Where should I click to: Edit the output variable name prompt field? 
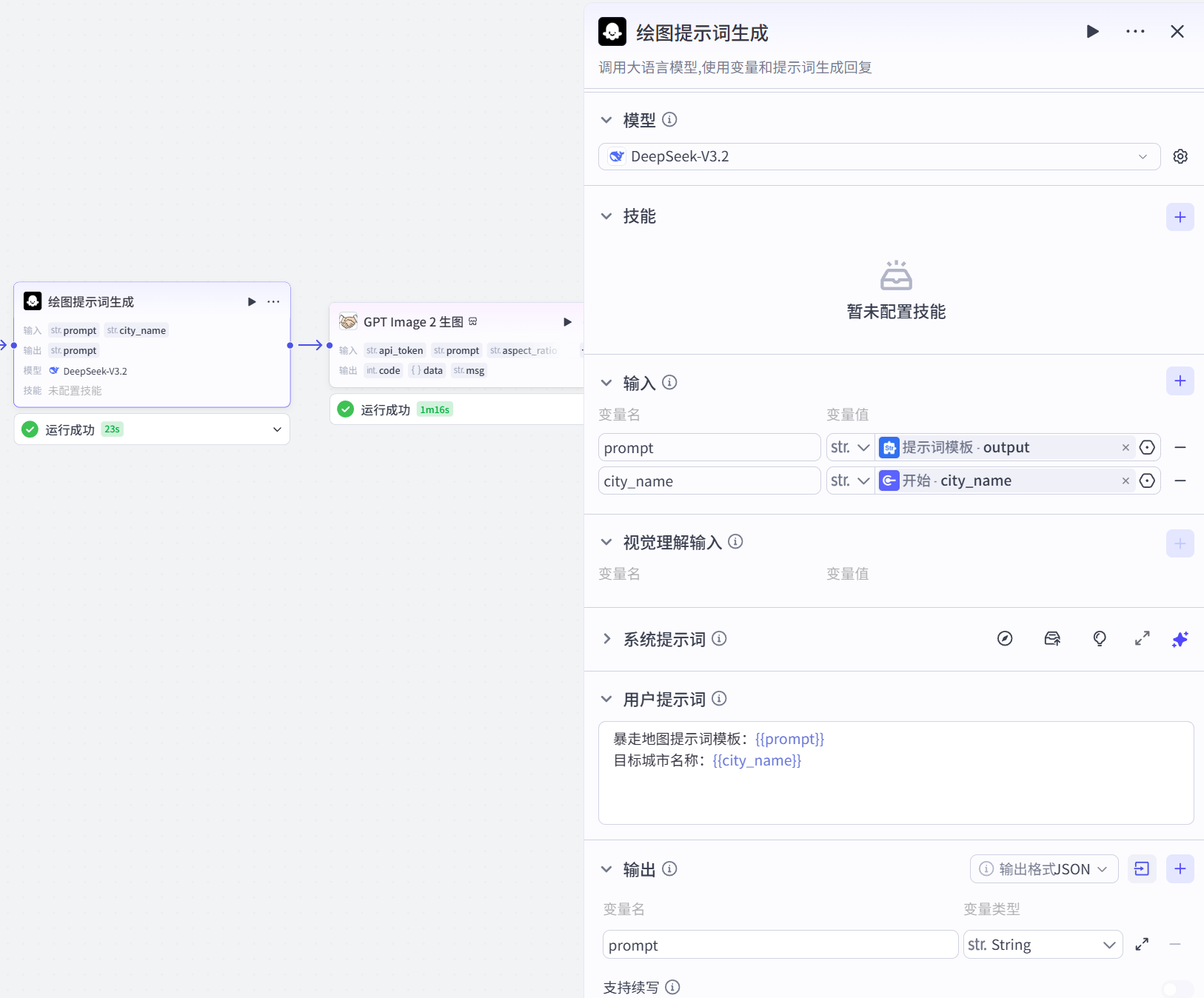click(x=780, y=945)
